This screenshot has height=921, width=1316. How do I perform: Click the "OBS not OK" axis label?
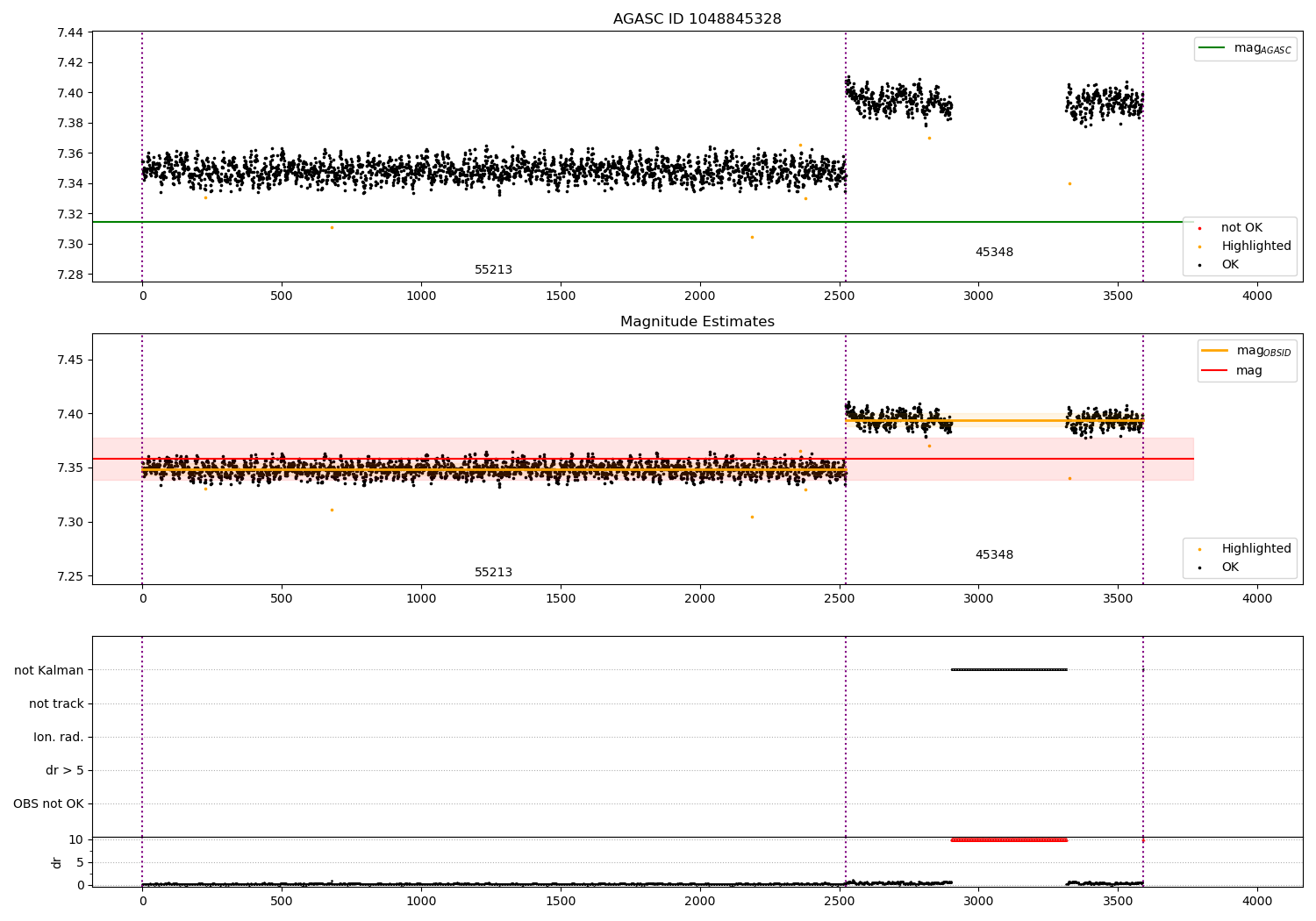48,803
